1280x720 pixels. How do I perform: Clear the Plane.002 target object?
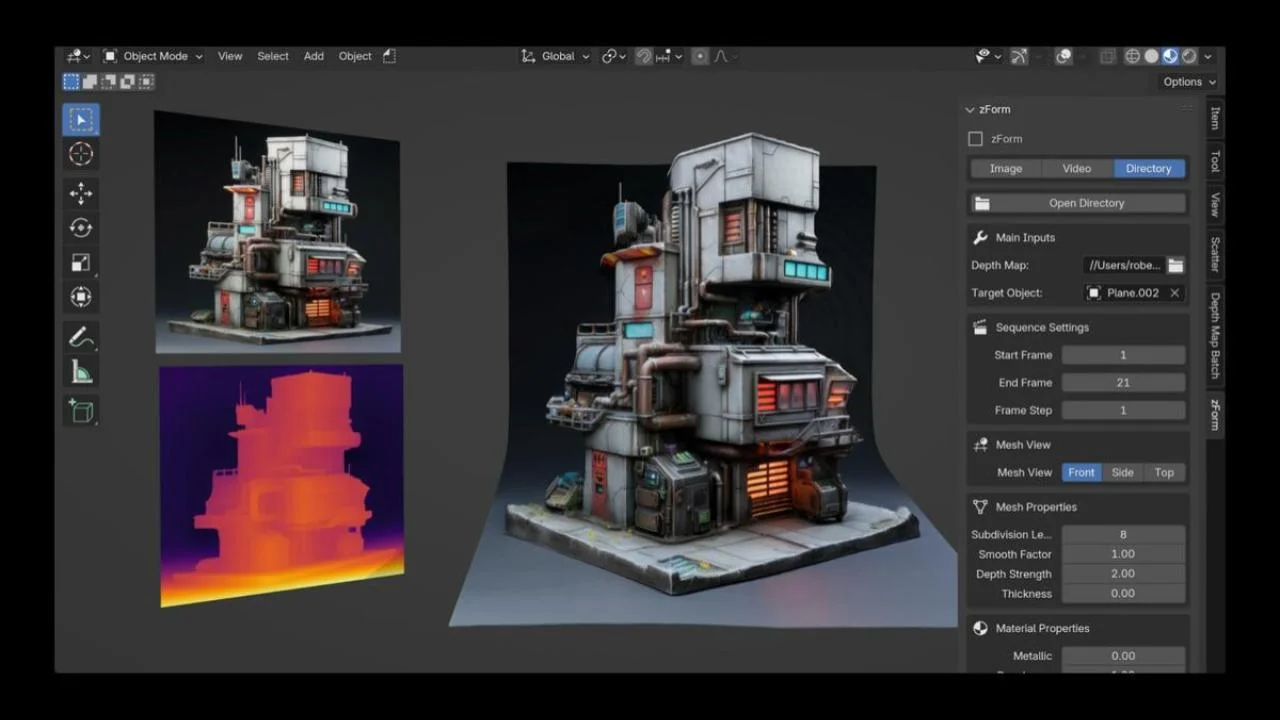[1175, 293]
